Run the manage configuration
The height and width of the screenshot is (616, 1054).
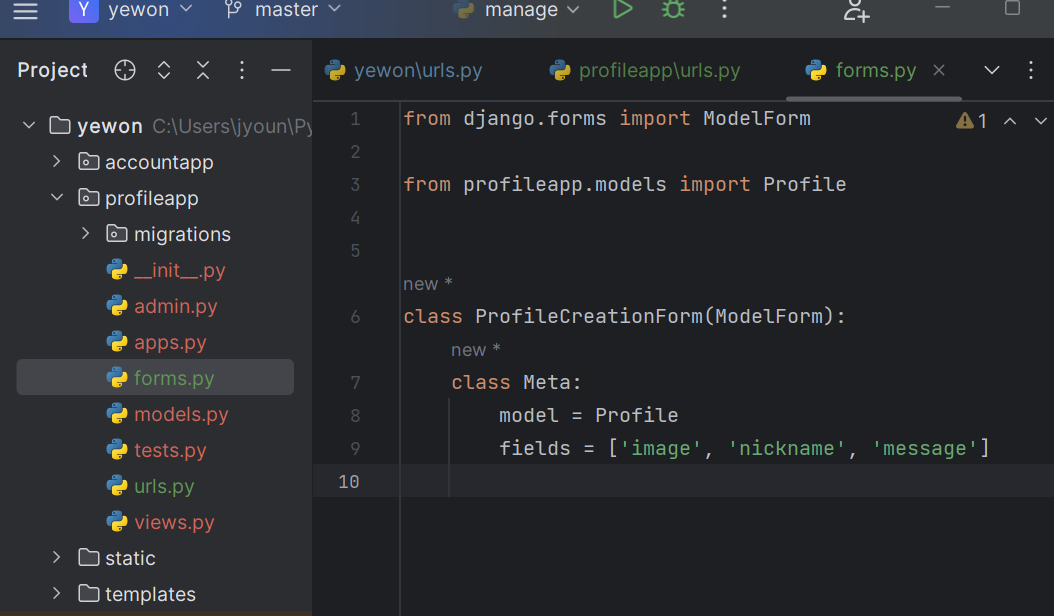(x=622, y=9)
